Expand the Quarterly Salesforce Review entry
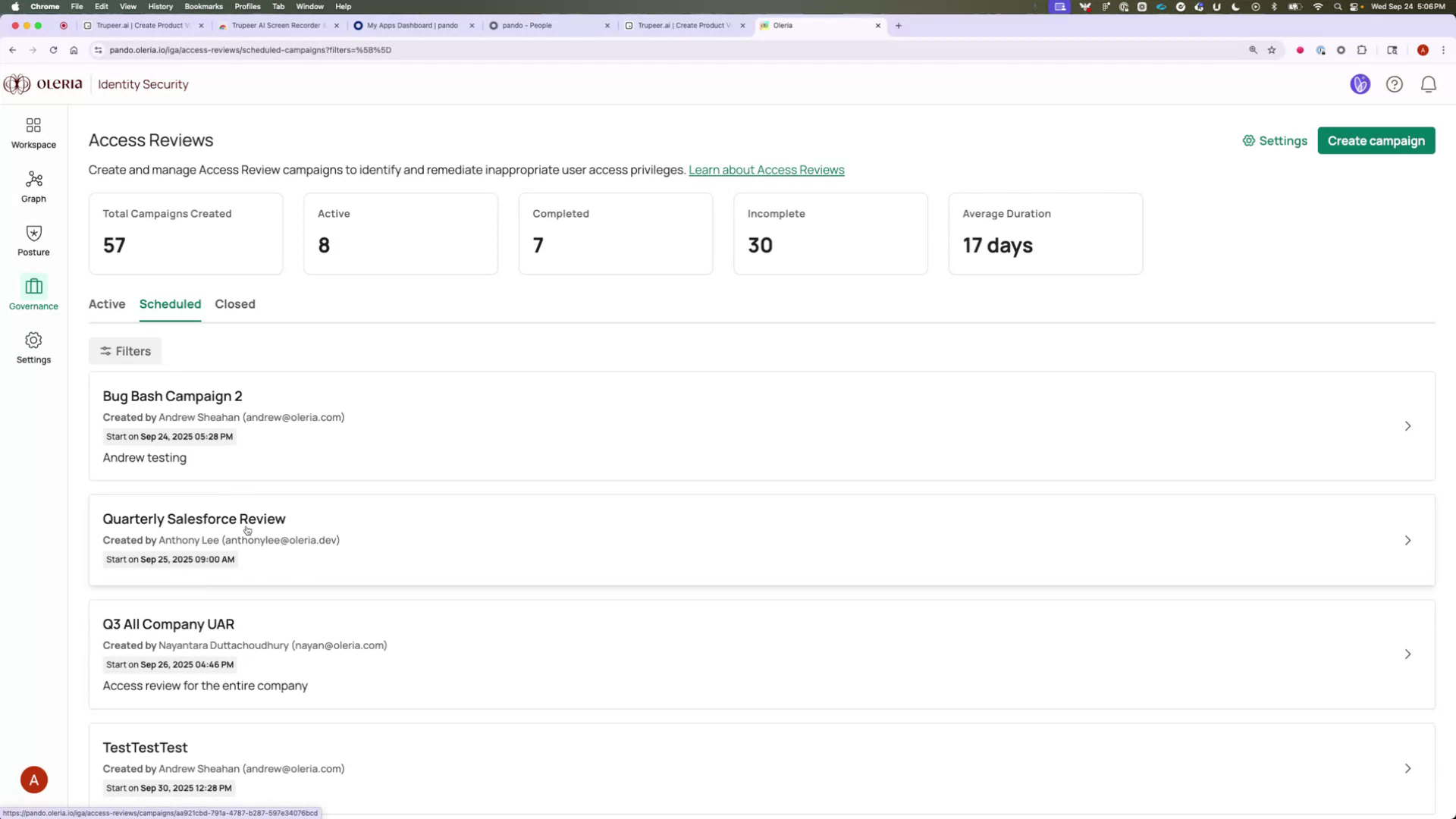This screenshot has width=1456, height=819. [1407, 540]
